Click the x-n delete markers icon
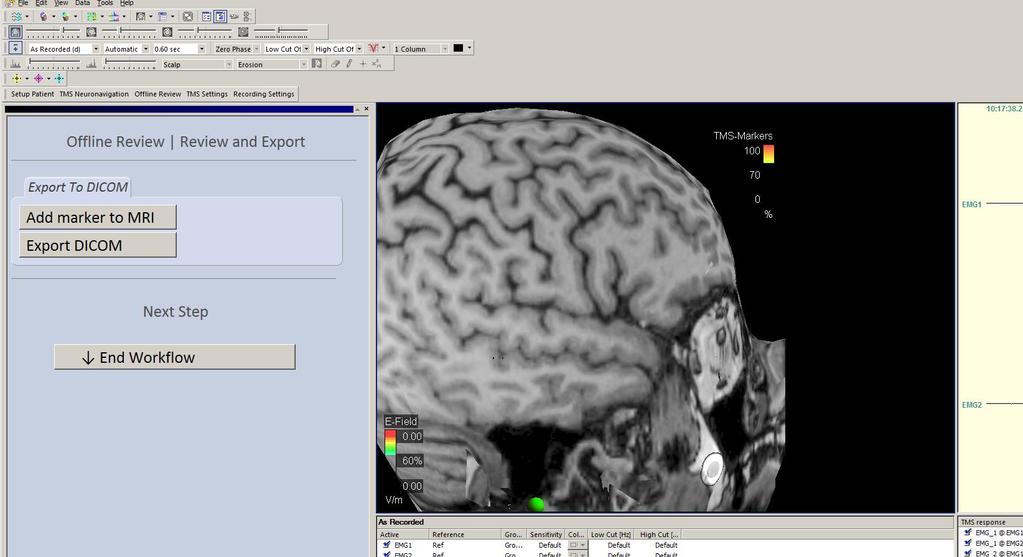This screenshot has height=557, width=1023. (376, 64)
